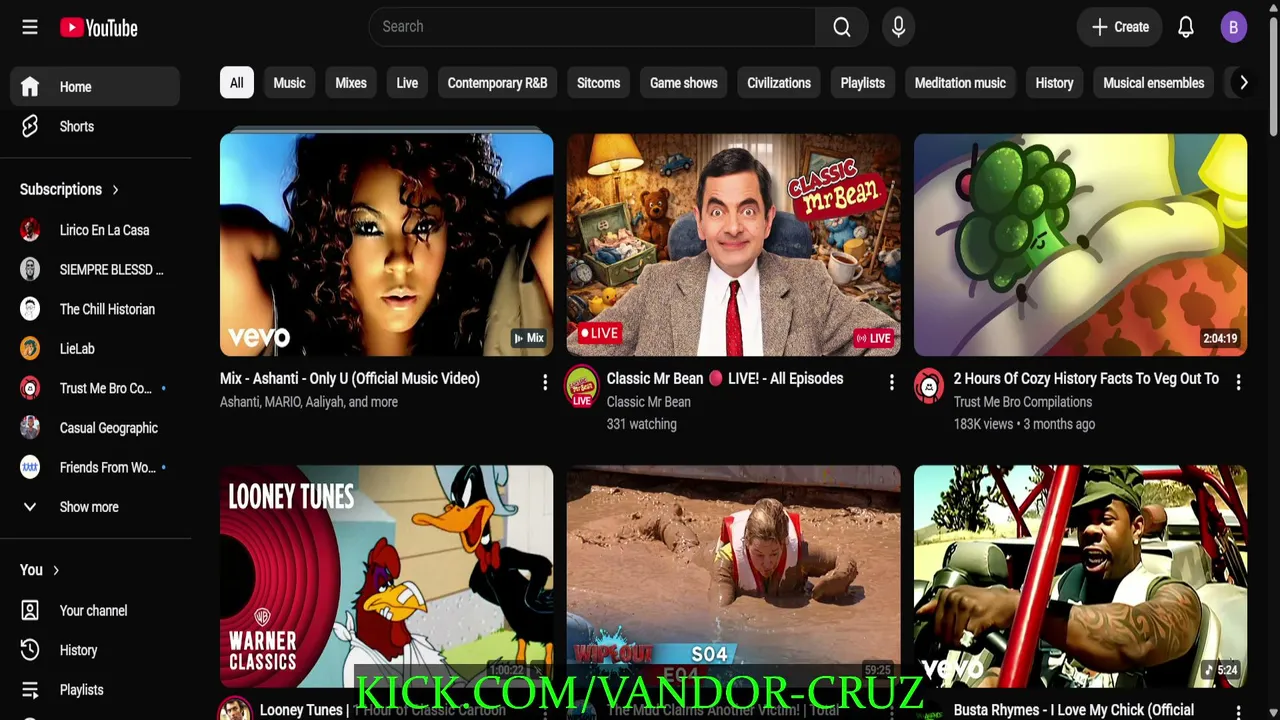Select the Sitcoms filter chip
The image size is (1280, 720).
(x=599, y=83)
